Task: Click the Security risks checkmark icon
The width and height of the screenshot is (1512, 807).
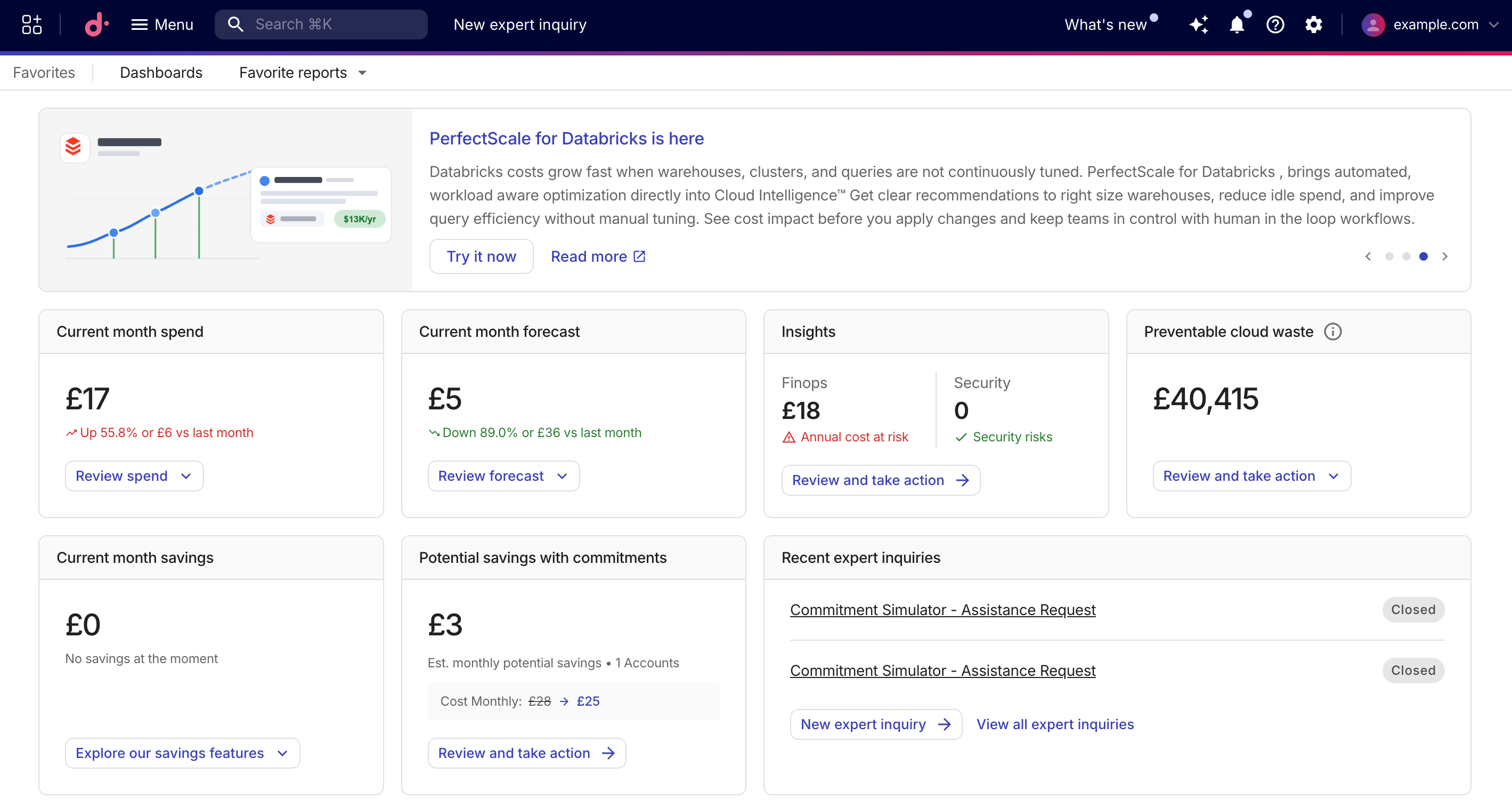Action: (x=961, y=437)
